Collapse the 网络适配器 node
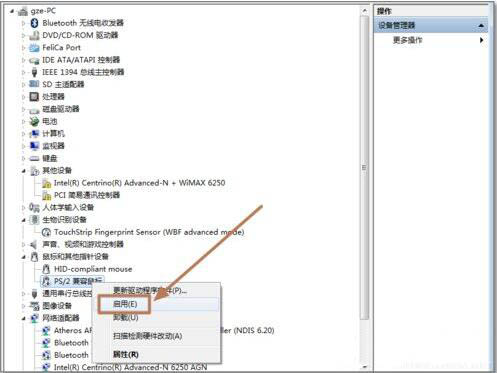 [x=24, y=318]
